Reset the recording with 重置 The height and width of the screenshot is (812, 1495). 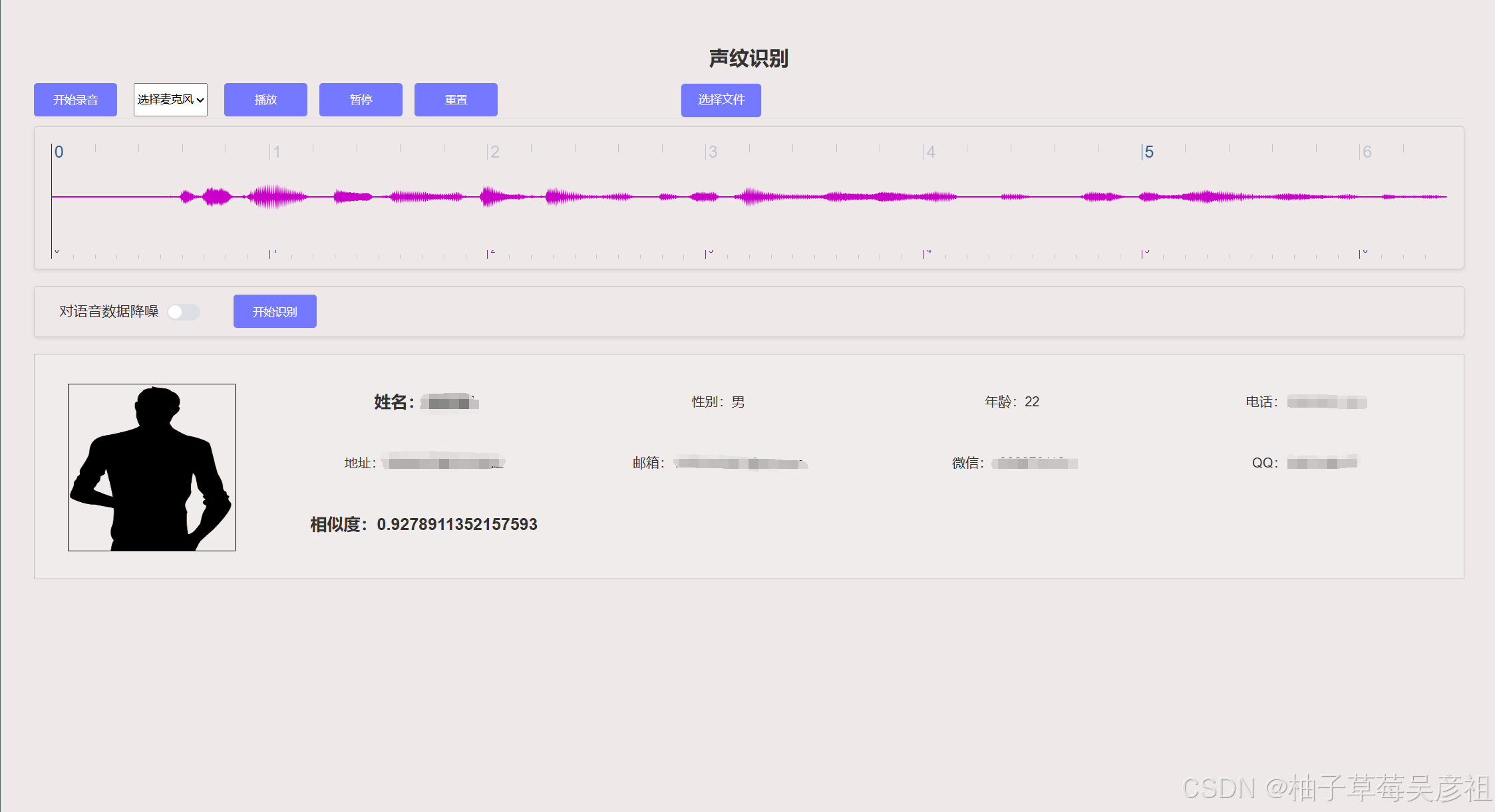456,100
